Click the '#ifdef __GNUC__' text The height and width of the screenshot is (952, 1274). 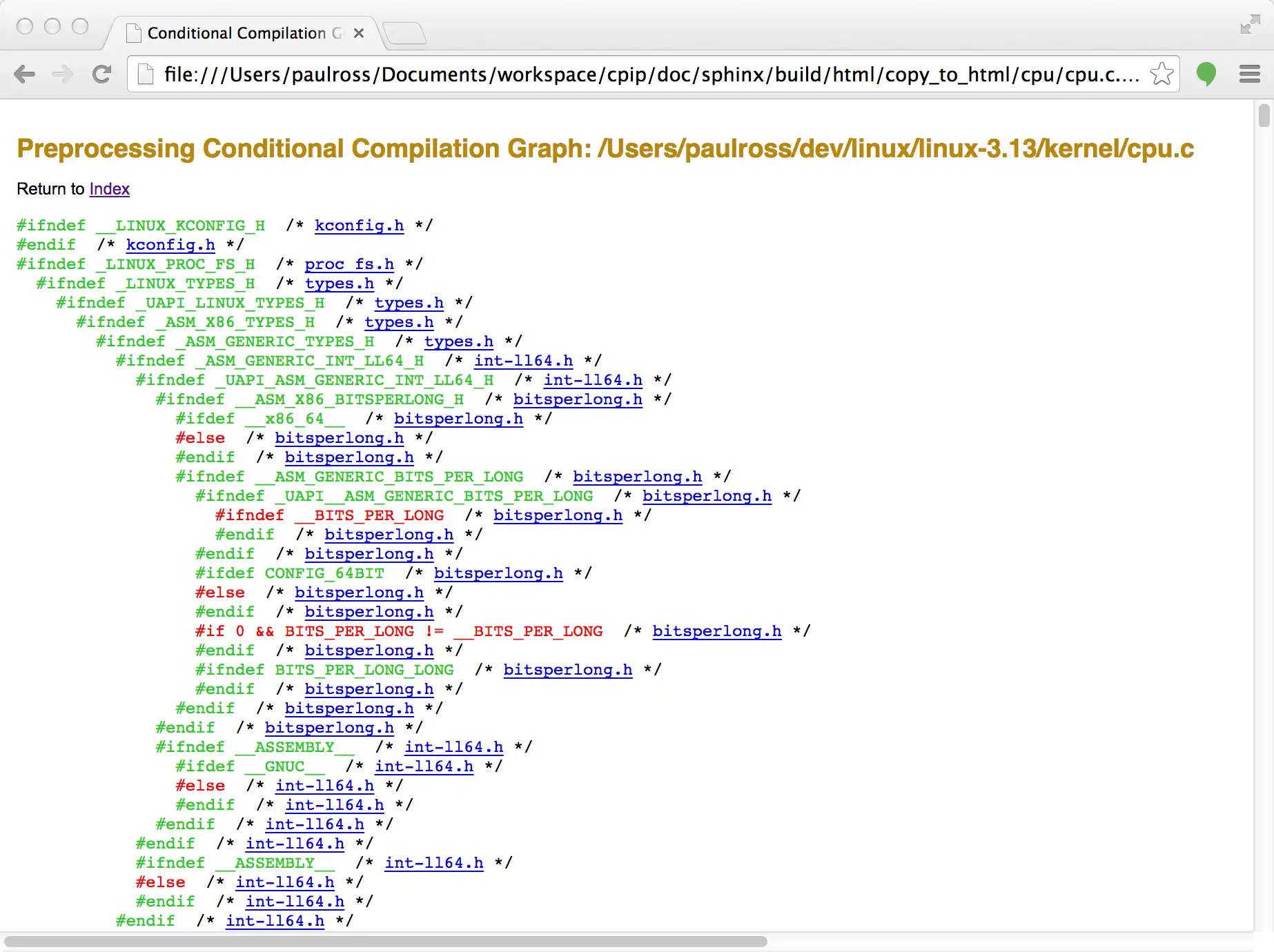coord(250,766)
